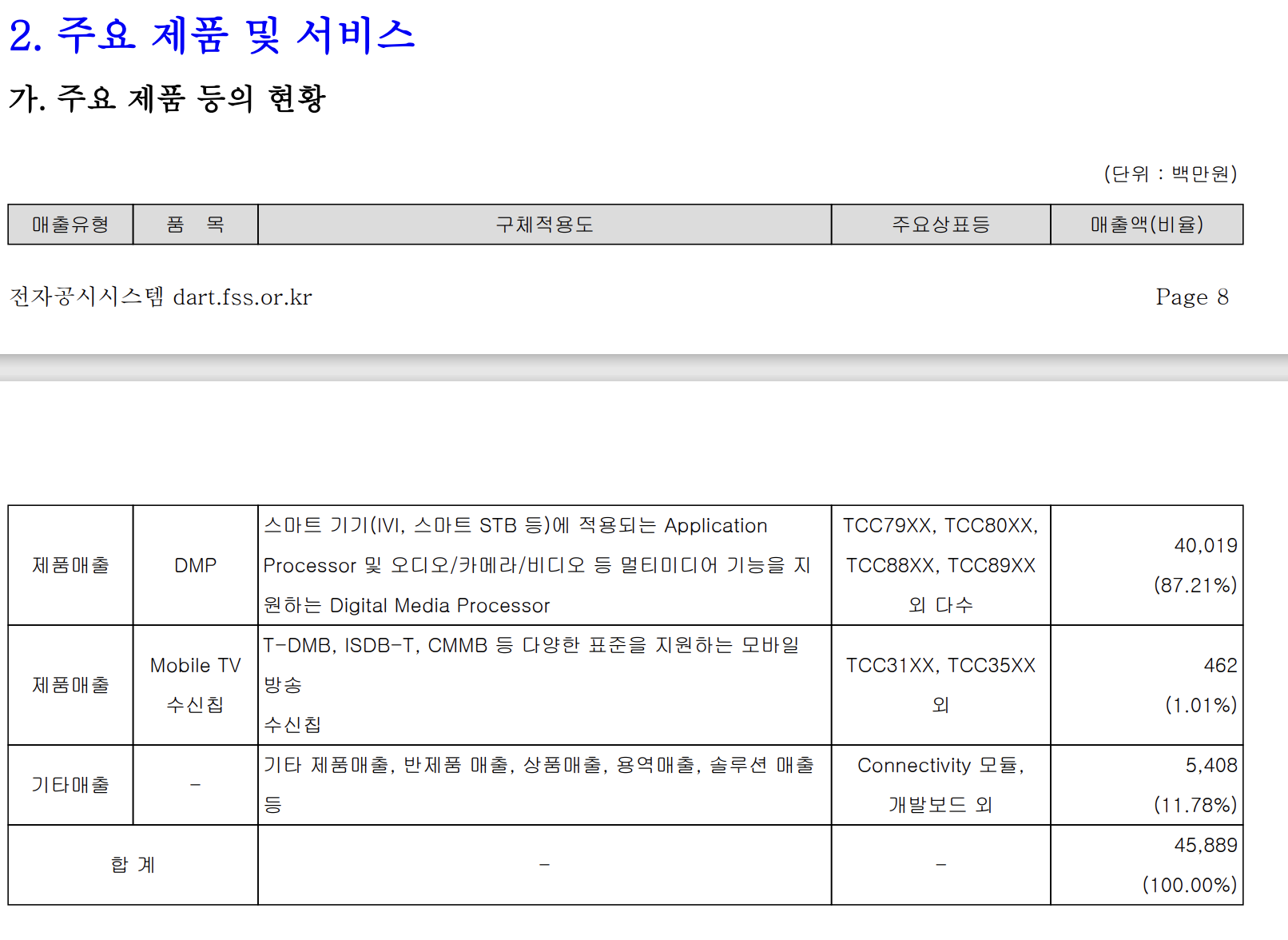Select the '품 목' column header
This screenshot has width=1288, height=940.
click(196, 225)
